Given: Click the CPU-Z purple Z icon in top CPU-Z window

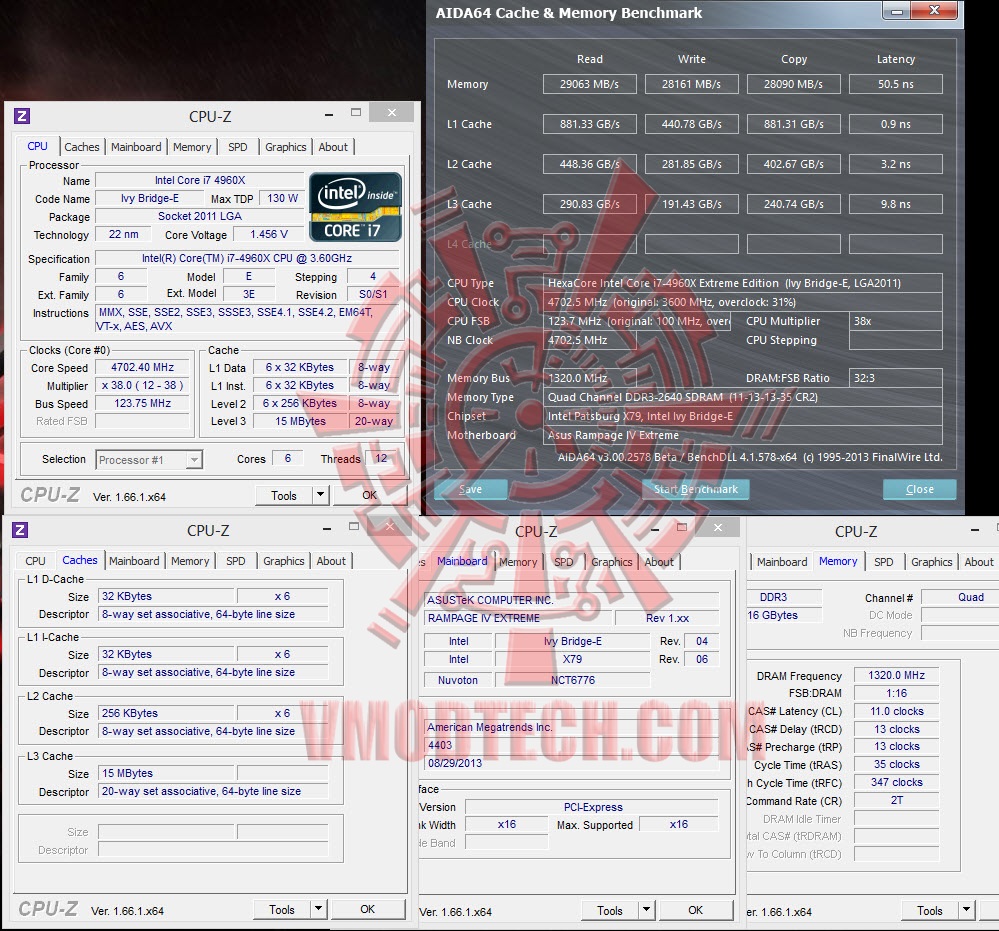Looking at the screenshot, I should point(22,115).
